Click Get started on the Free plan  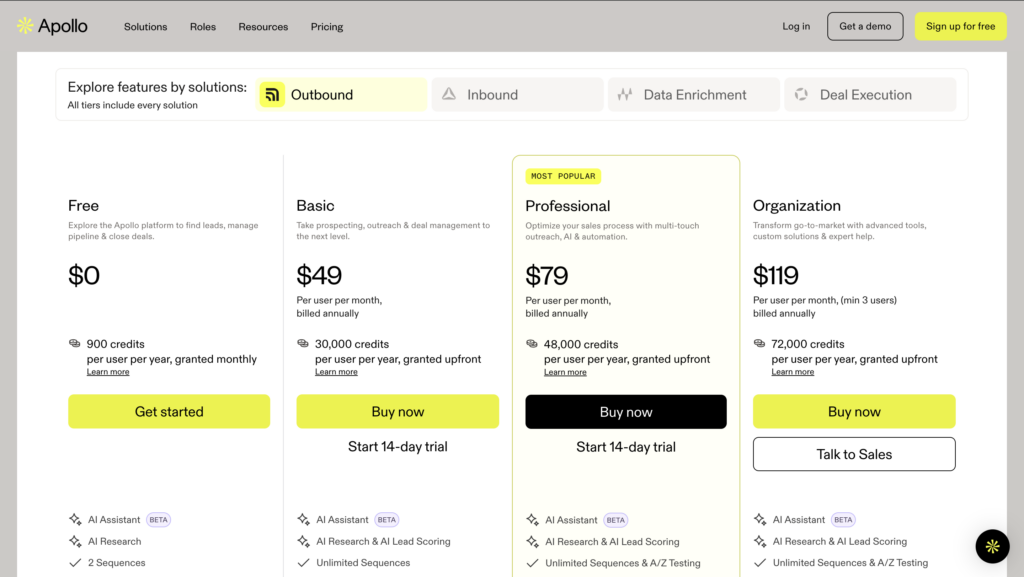169,411
